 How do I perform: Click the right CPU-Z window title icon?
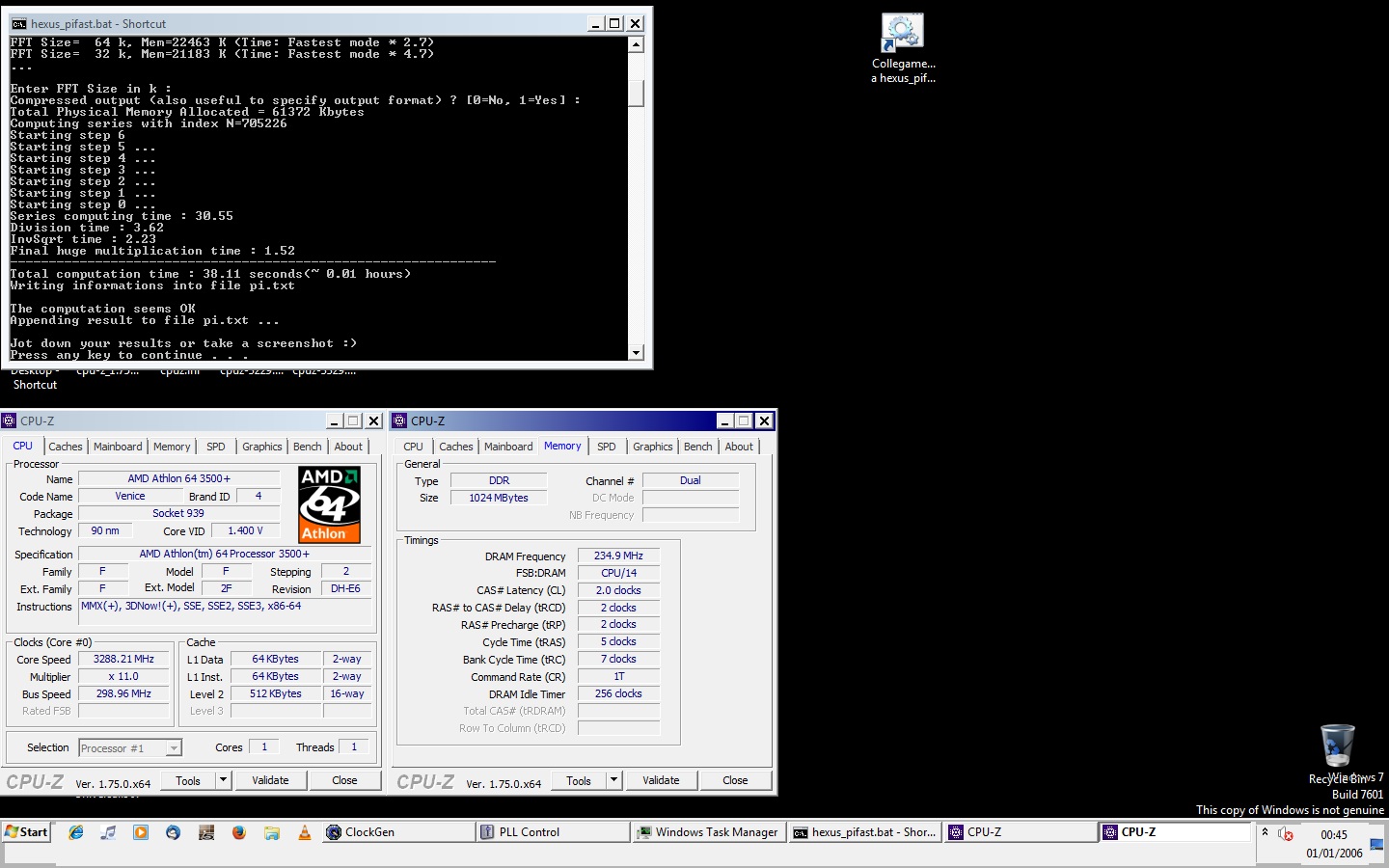point(400,420)
